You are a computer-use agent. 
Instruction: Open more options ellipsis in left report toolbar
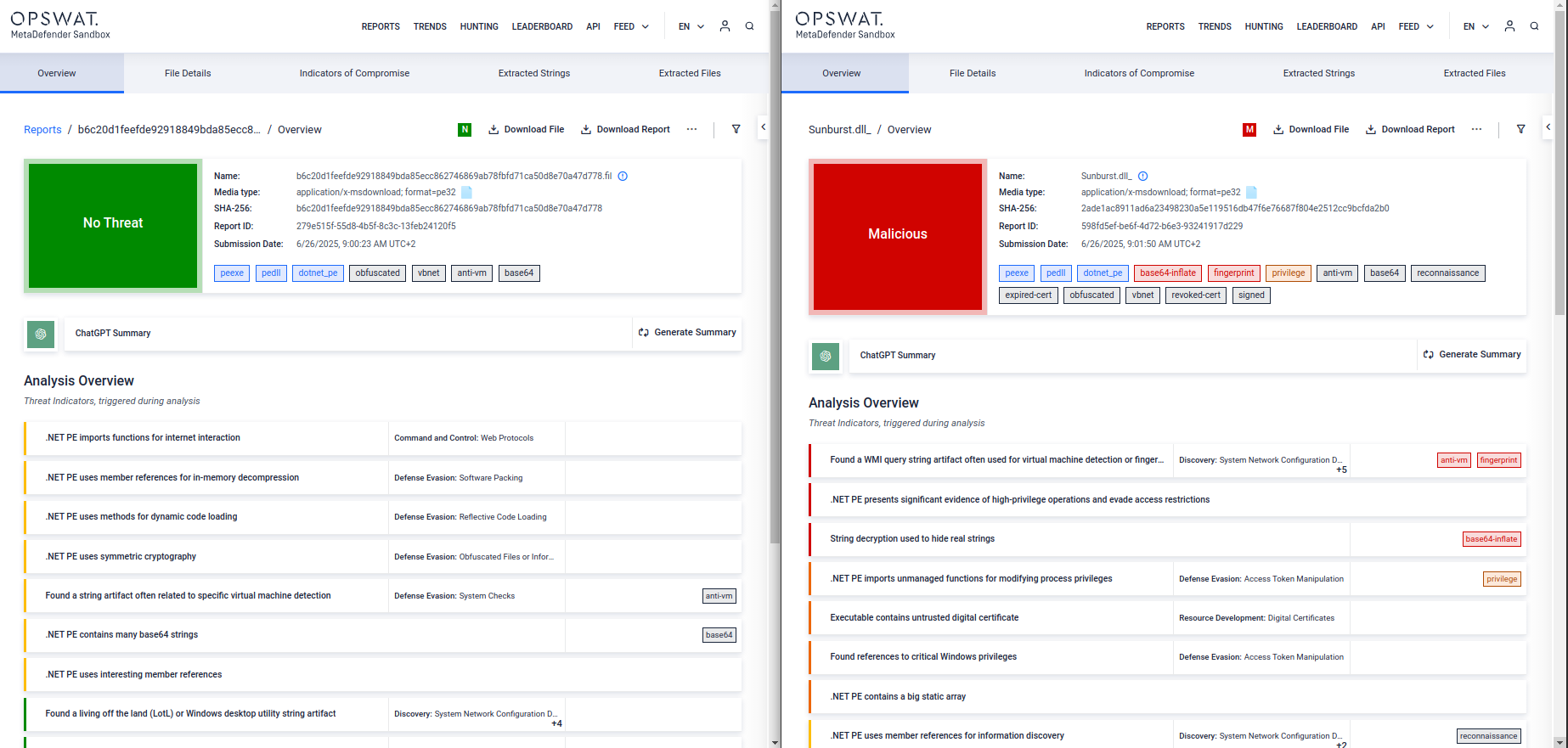pyautogui.click(x=692, y=129)
